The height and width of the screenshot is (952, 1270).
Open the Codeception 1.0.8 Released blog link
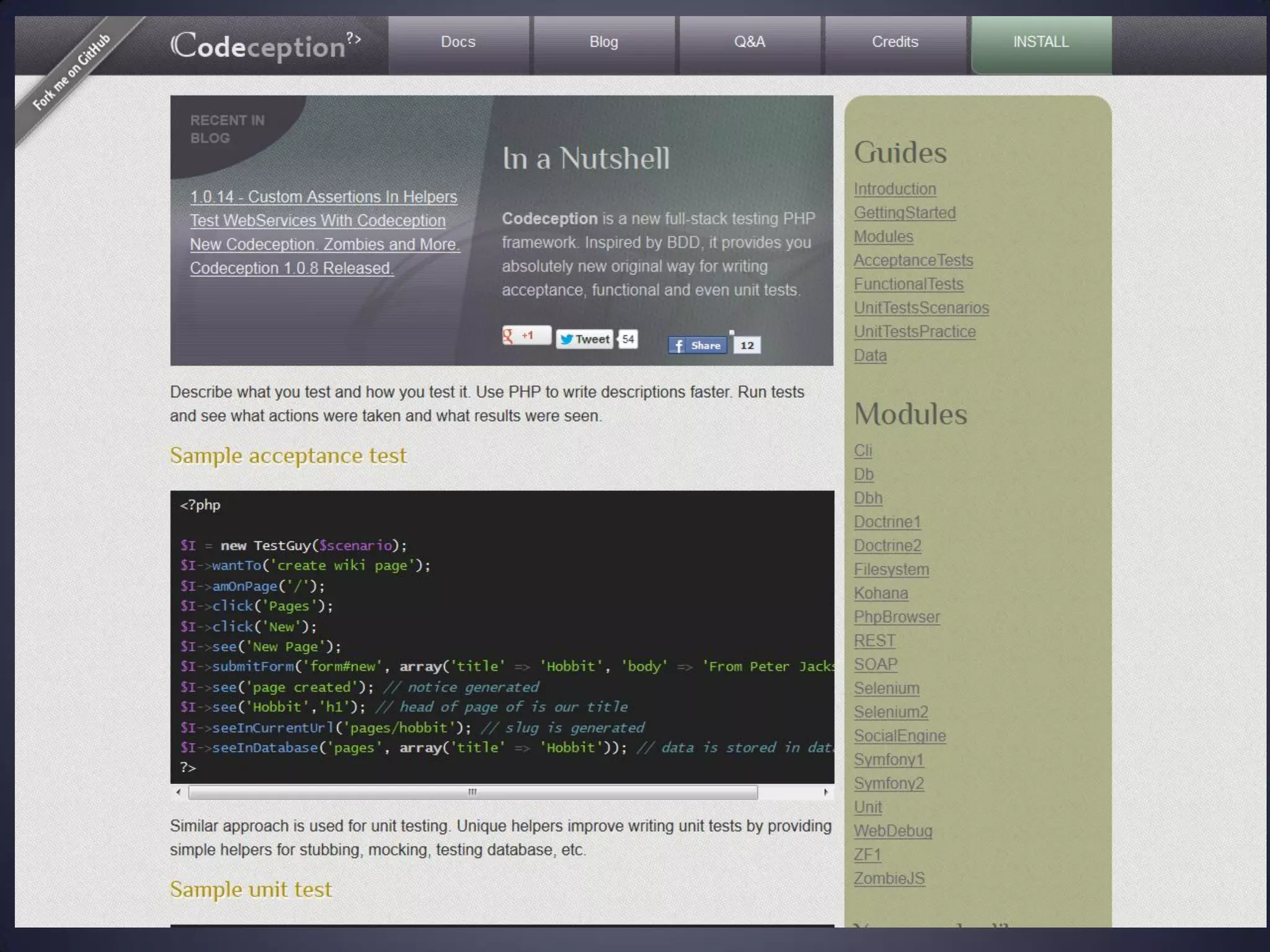(291, 268)
